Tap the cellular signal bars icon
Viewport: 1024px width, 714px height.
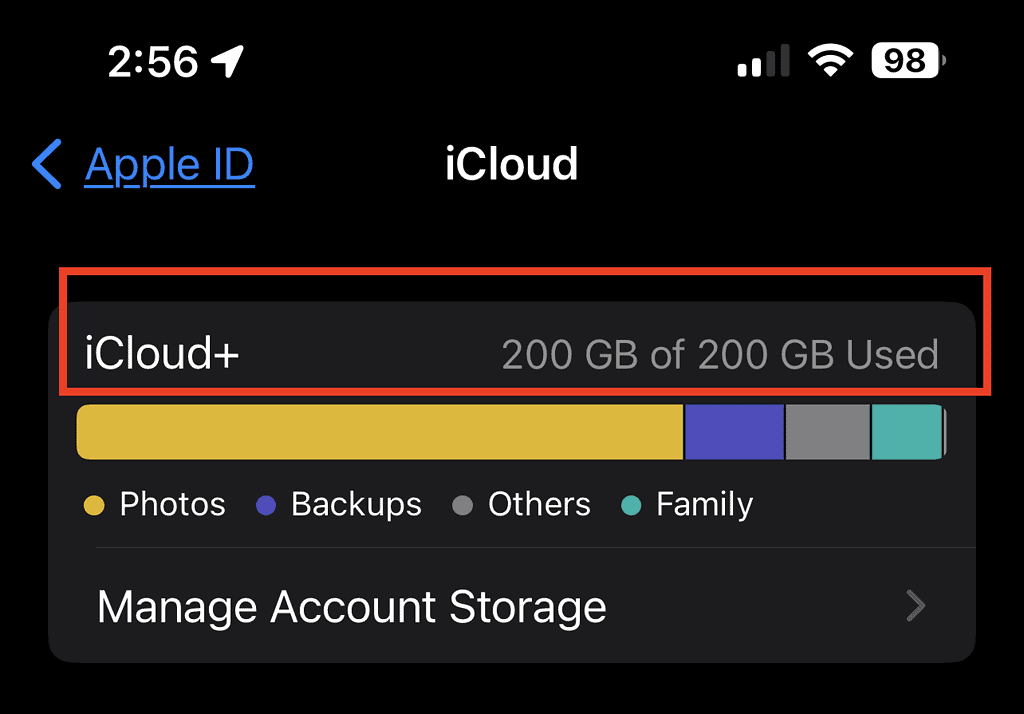pyautogui.click(x=763, y=62)
